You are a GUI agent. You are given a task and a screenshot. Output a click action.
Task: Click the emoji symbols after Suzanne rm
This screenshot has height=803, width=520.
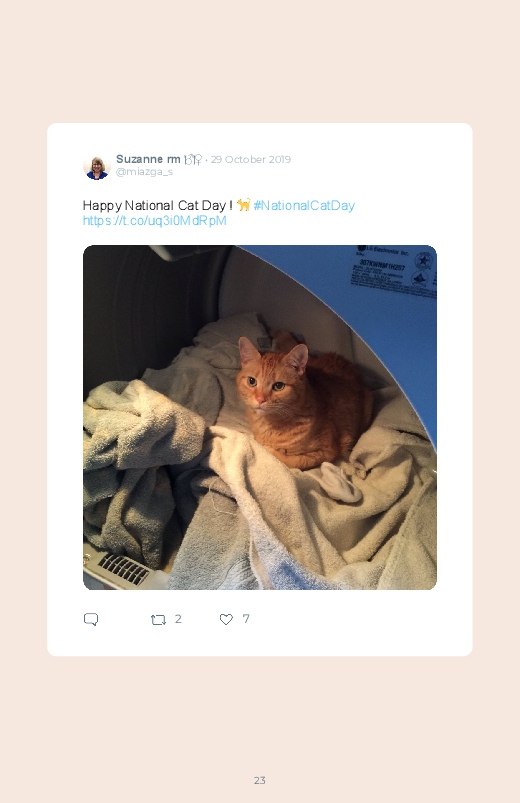pos(193,159)
